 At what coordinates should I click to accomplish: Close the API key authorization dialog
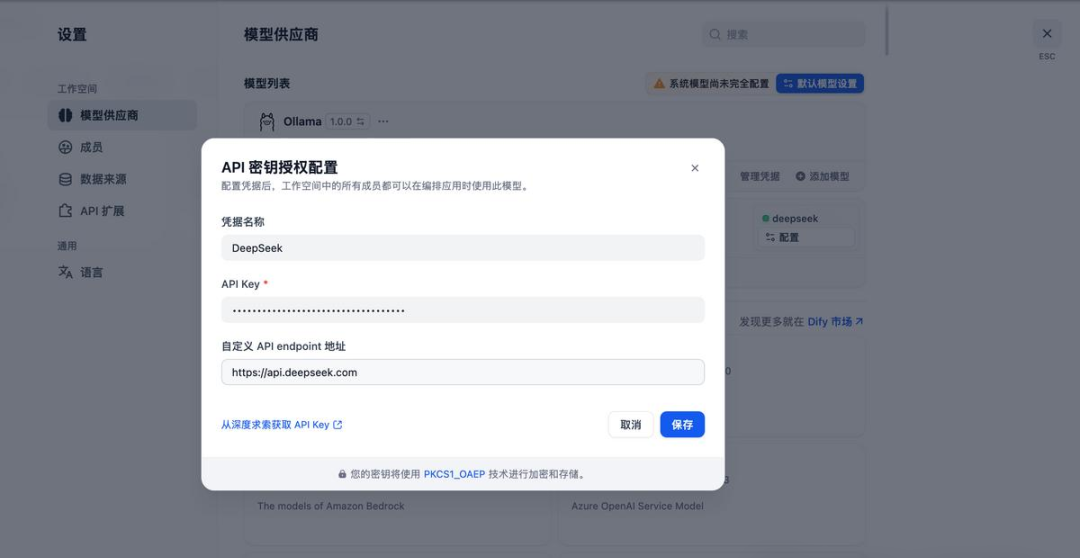pyautogui.click(x=694, y=168)
